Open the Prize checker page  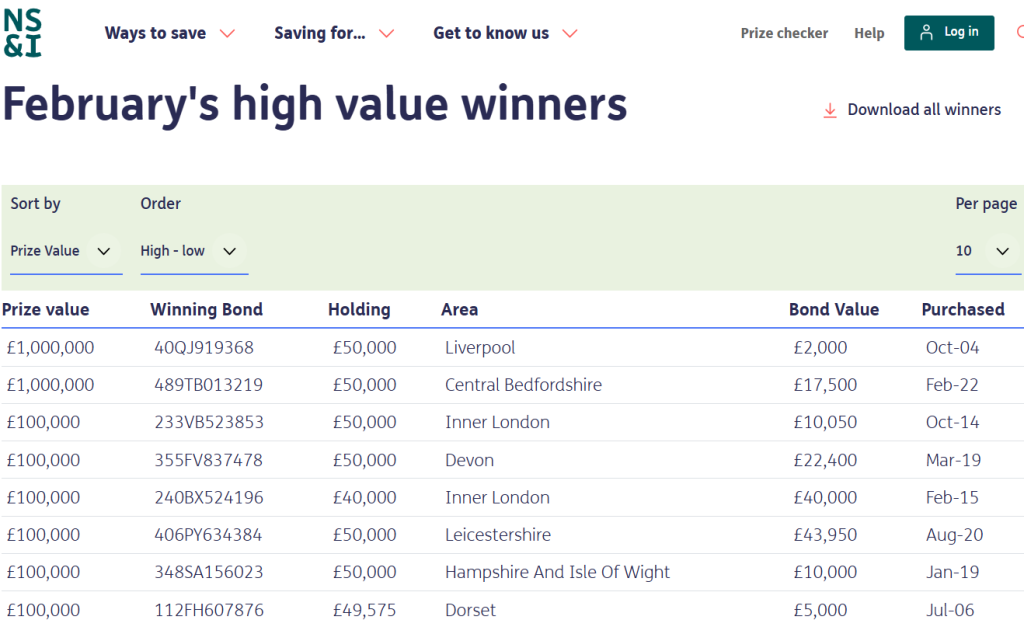784,33
